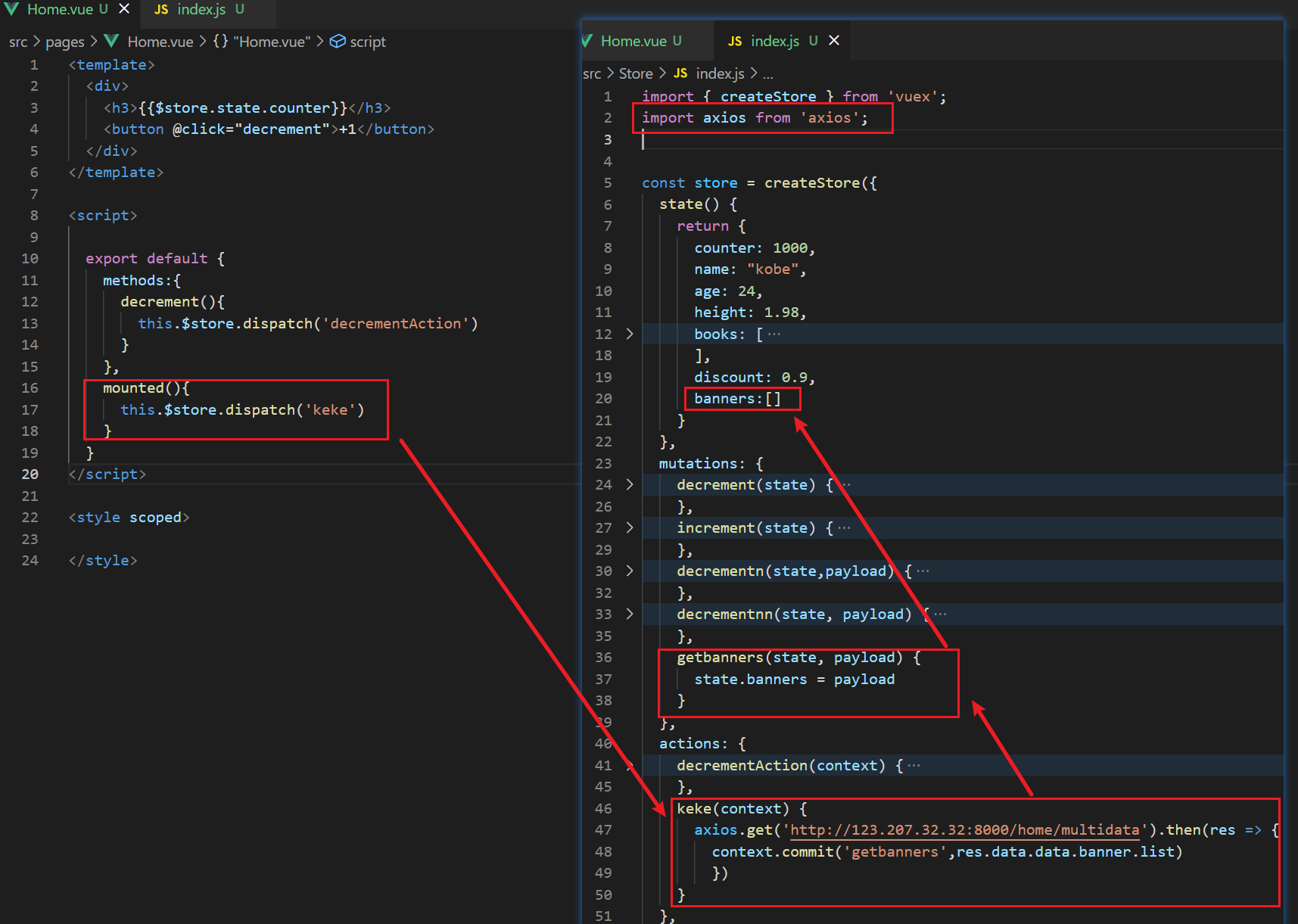Switch to Home.vue tab in right editor

(641, 41)
